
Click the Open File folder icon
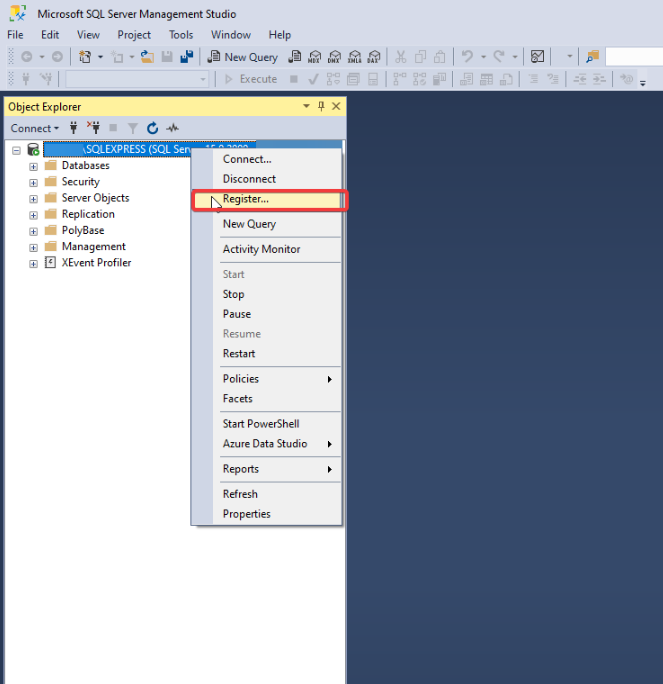147,57
